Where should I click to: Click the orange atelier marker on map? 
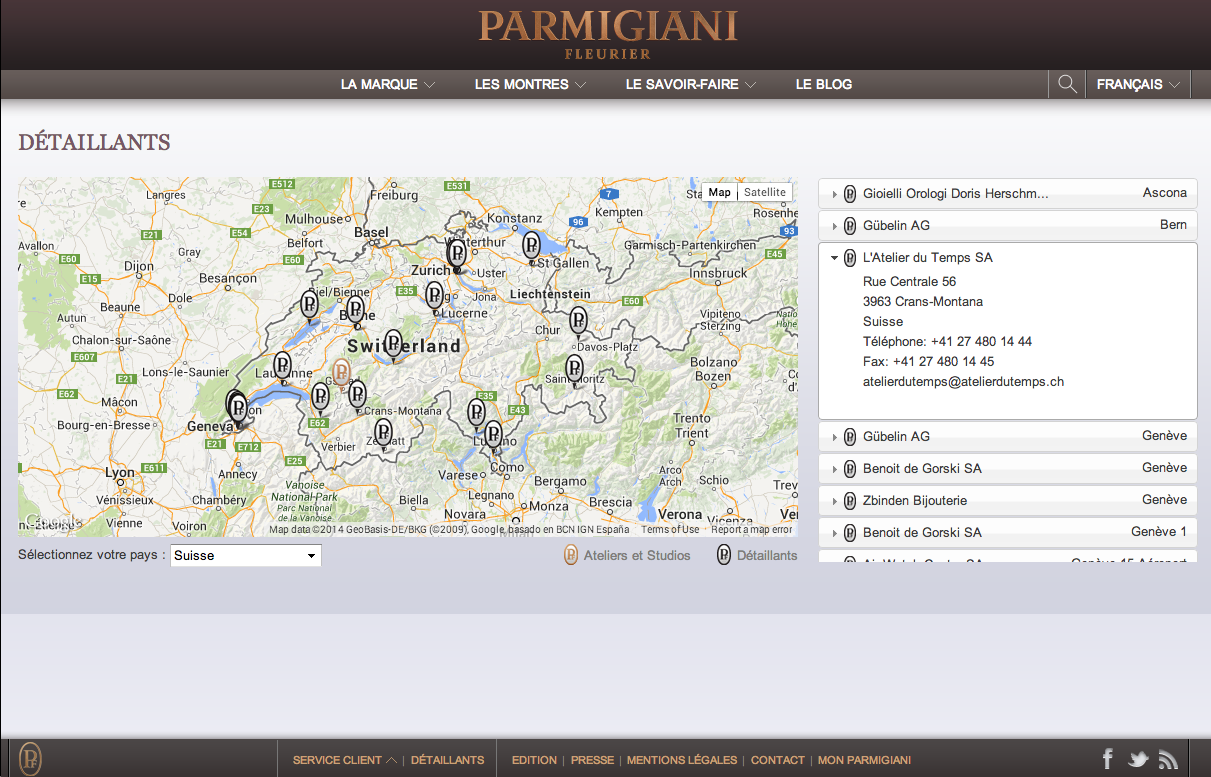[x=341, y=372]
